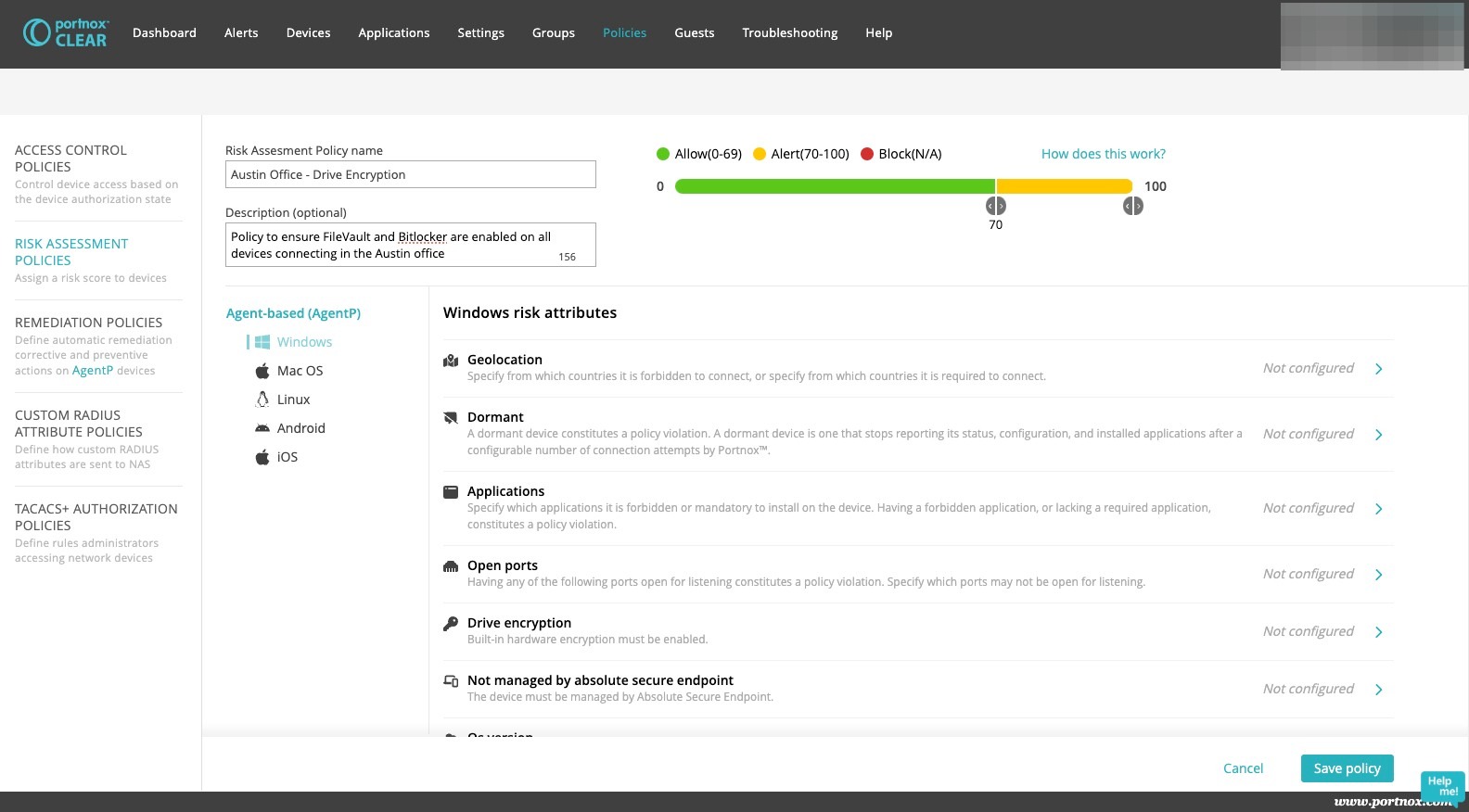Screen dimensions: 1469x812
Task: Click the green Allow legend dot
Action: [663, 154]
